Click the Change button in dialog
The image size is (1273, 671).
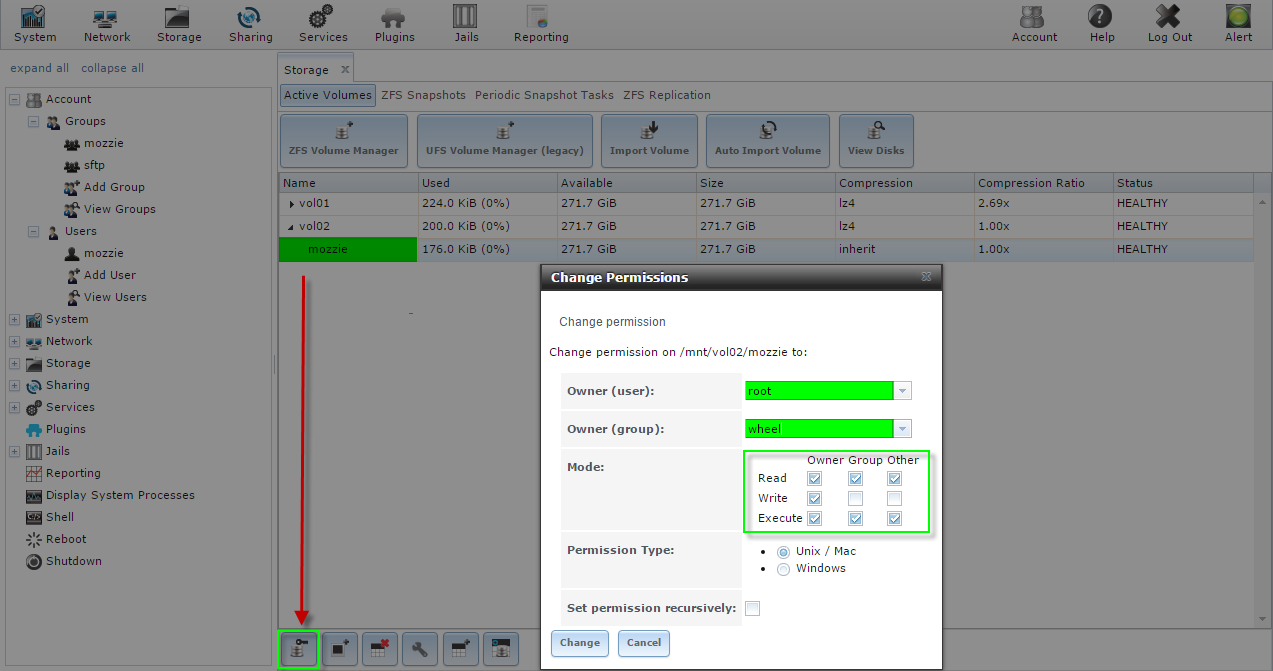click(580, 643)
